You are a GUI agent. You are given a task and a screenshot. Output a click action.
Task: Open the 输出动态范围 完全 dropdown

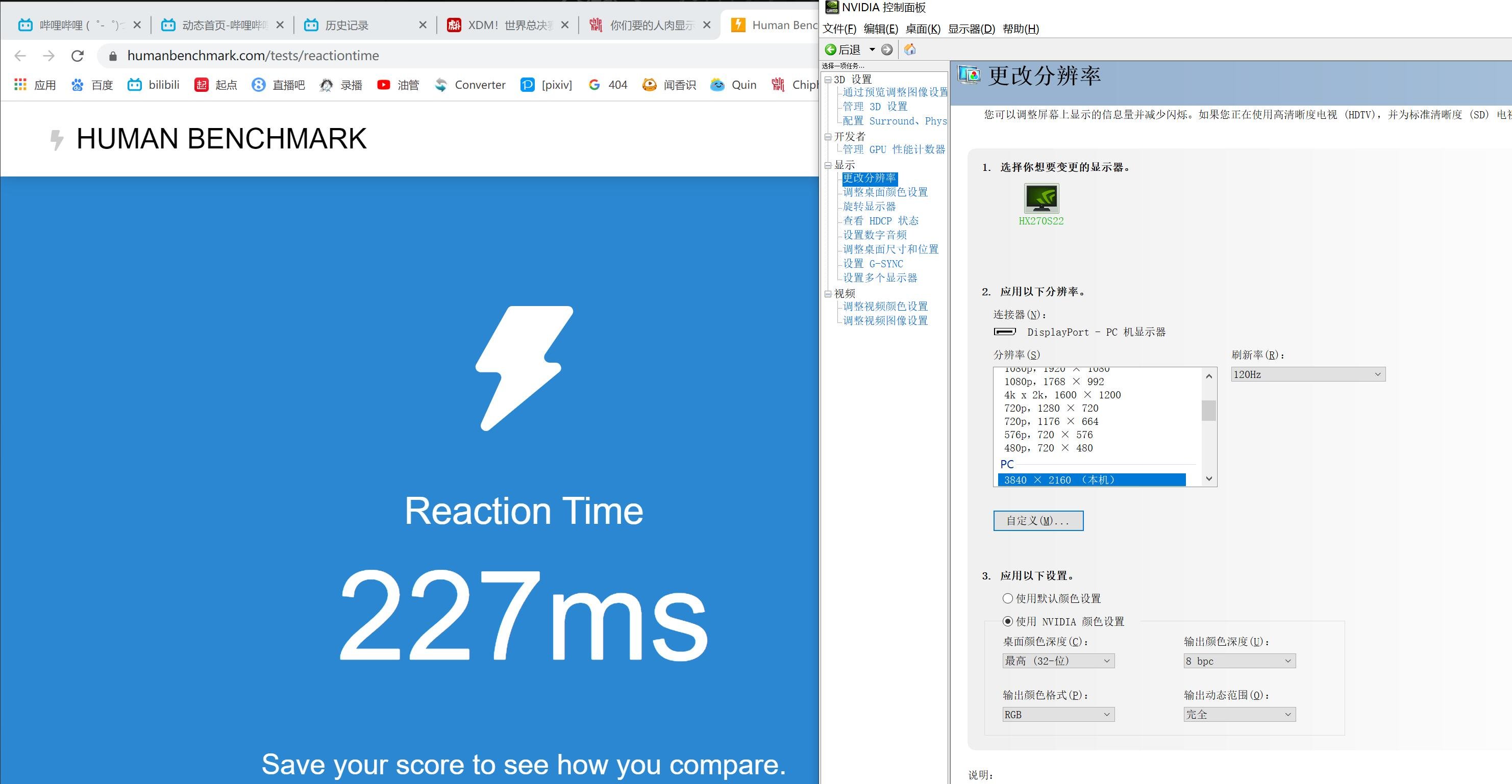point(1239,715)
